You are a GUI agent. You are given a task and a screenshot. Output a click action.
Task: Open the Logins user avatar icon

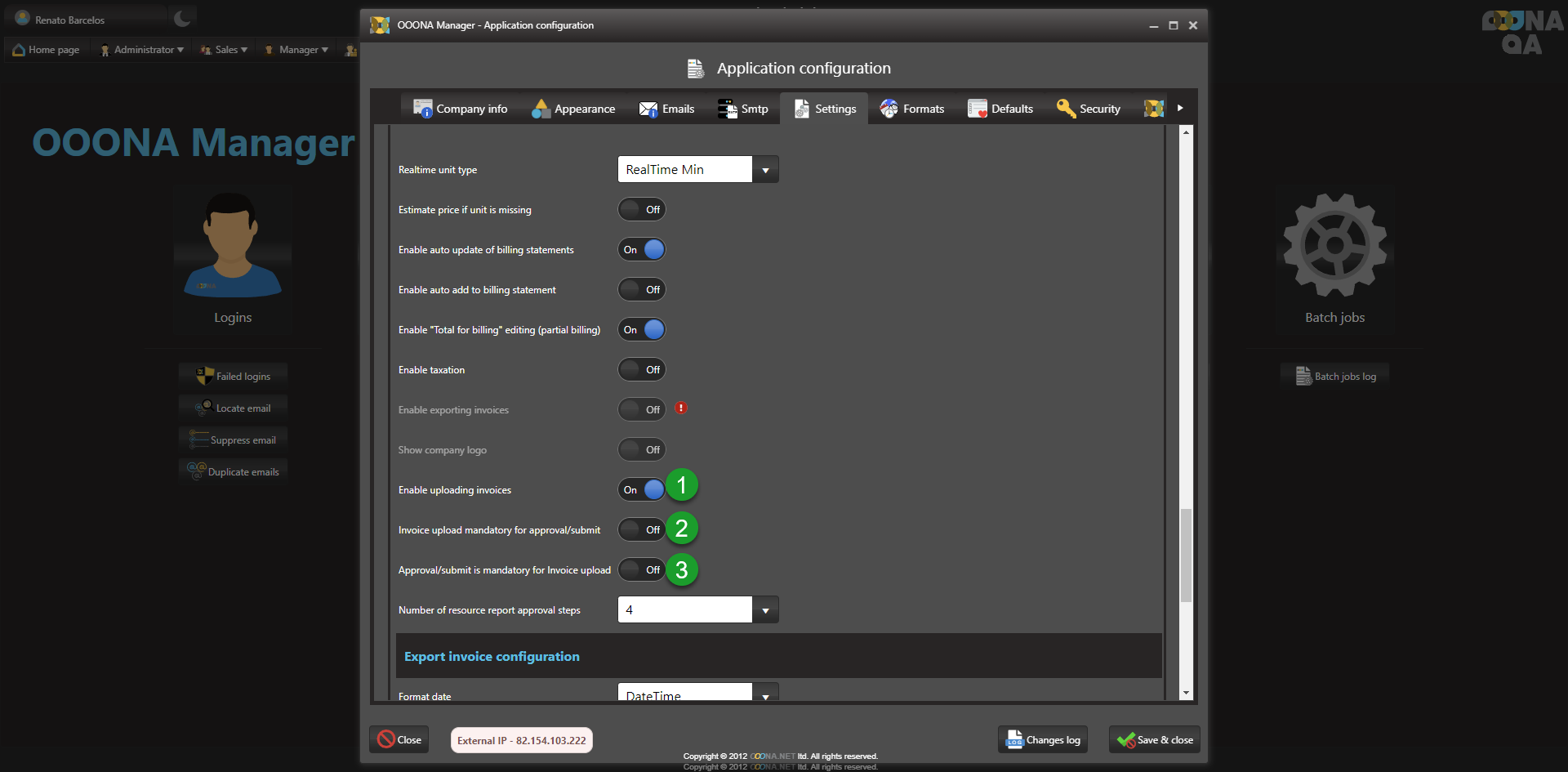pyautogui.click(x=232, y=245)
